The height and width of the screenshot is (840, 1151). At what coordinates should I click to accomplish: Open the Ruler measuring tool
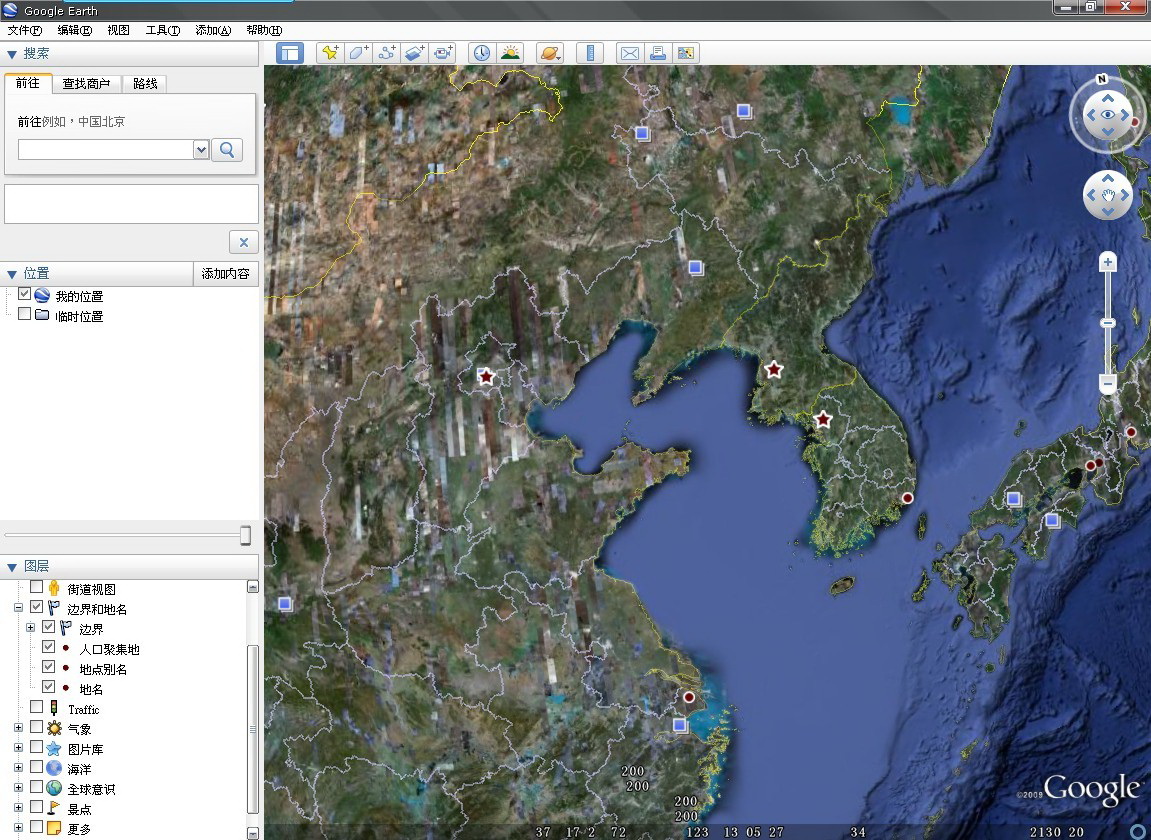click(x=590, y=52)
